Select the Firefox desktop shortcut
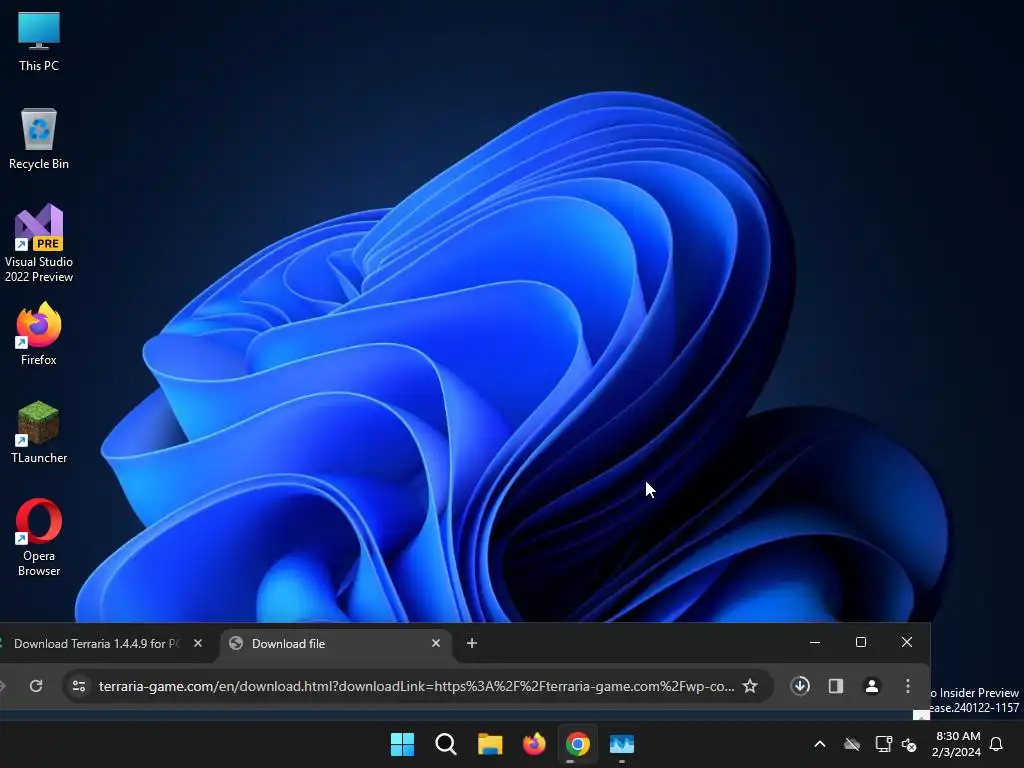The width and height of the screenshot is (1024, 768). [x=39, y=334]
